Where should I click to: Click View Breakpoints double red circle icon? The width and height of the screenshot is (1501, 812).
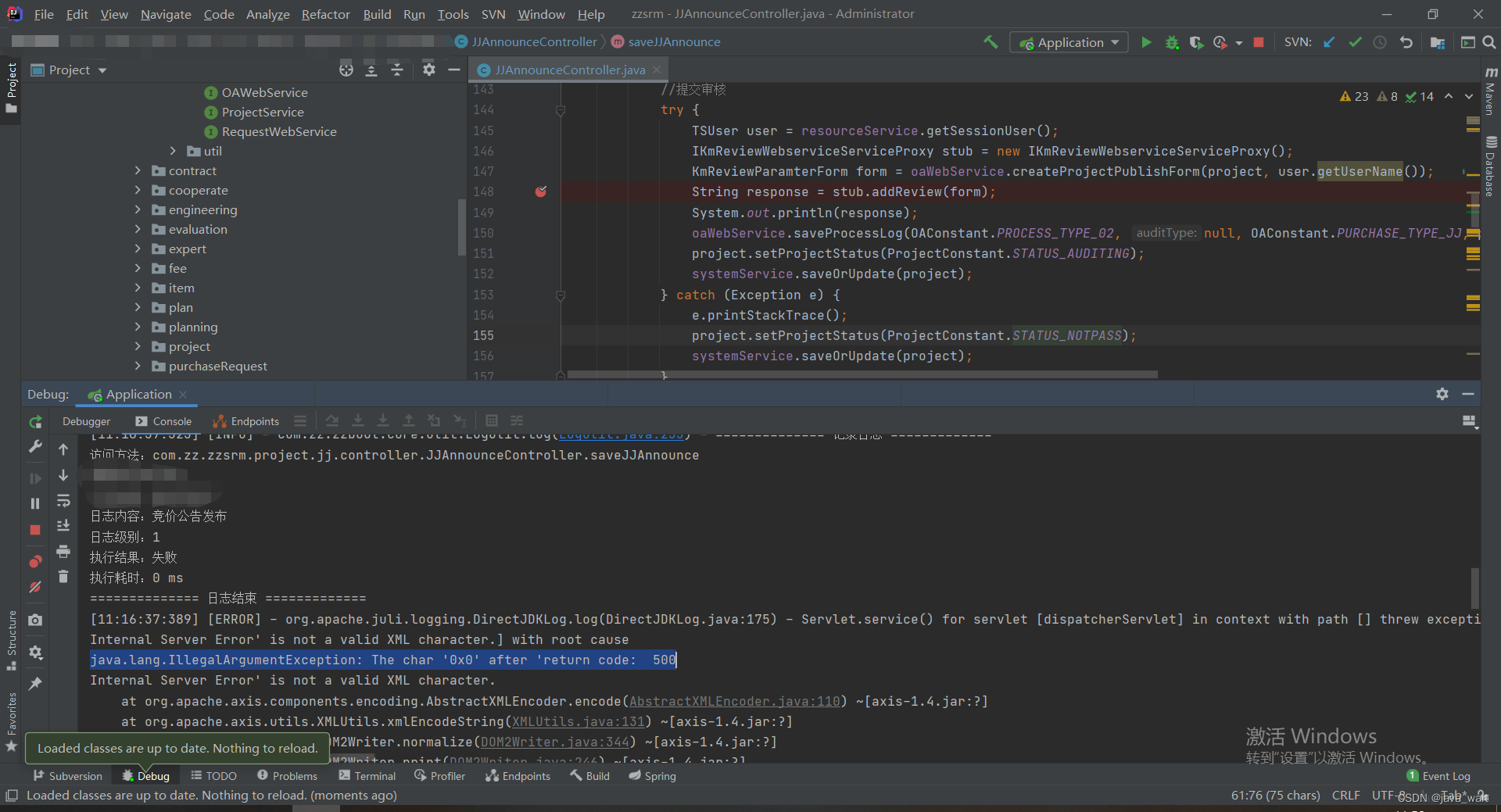35,561
